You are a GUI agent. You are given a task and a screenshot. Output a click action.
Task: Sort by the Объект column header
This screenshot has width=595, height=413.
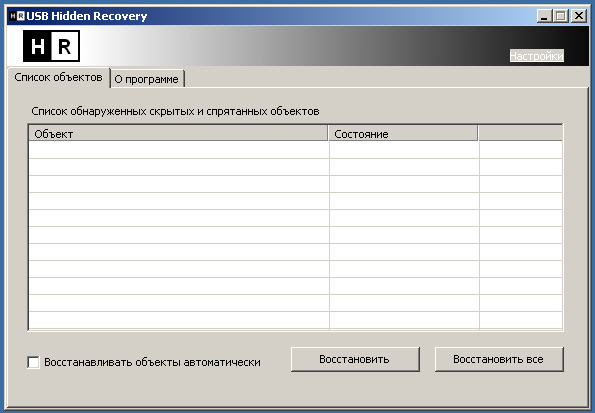[x=178, y=134]
